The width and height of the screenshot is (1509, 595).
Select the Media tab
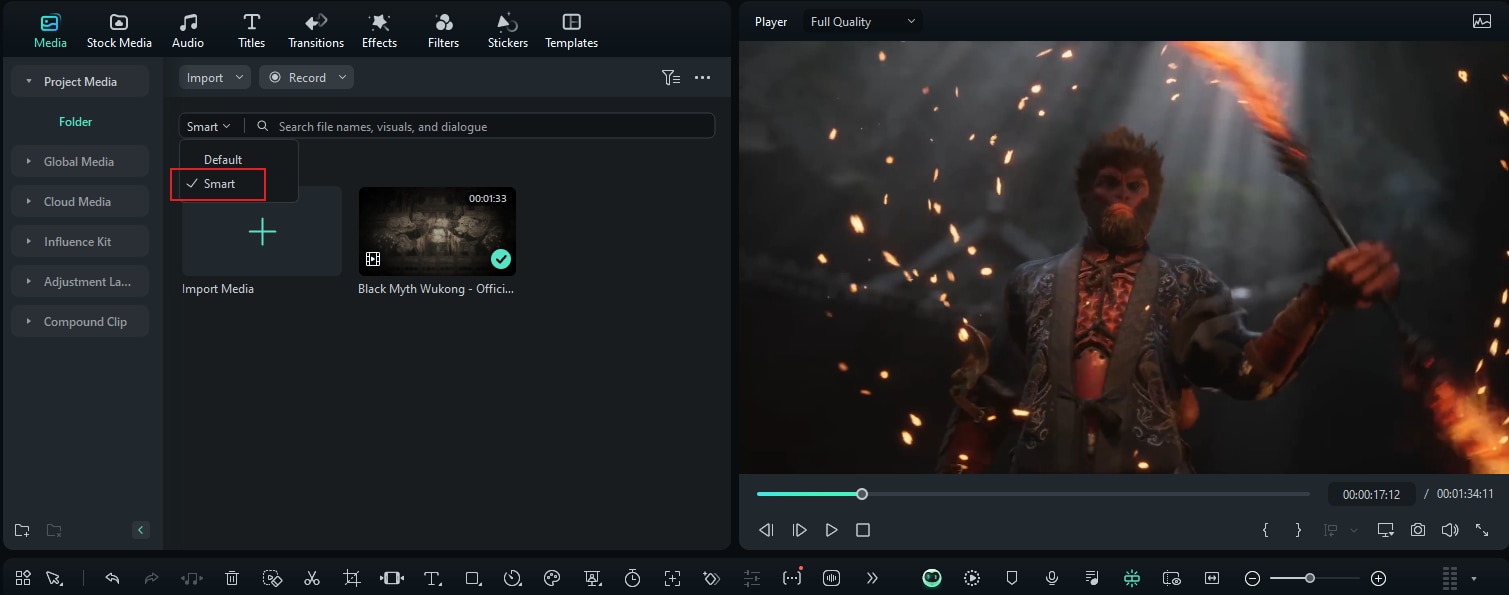tap(50, 31)
